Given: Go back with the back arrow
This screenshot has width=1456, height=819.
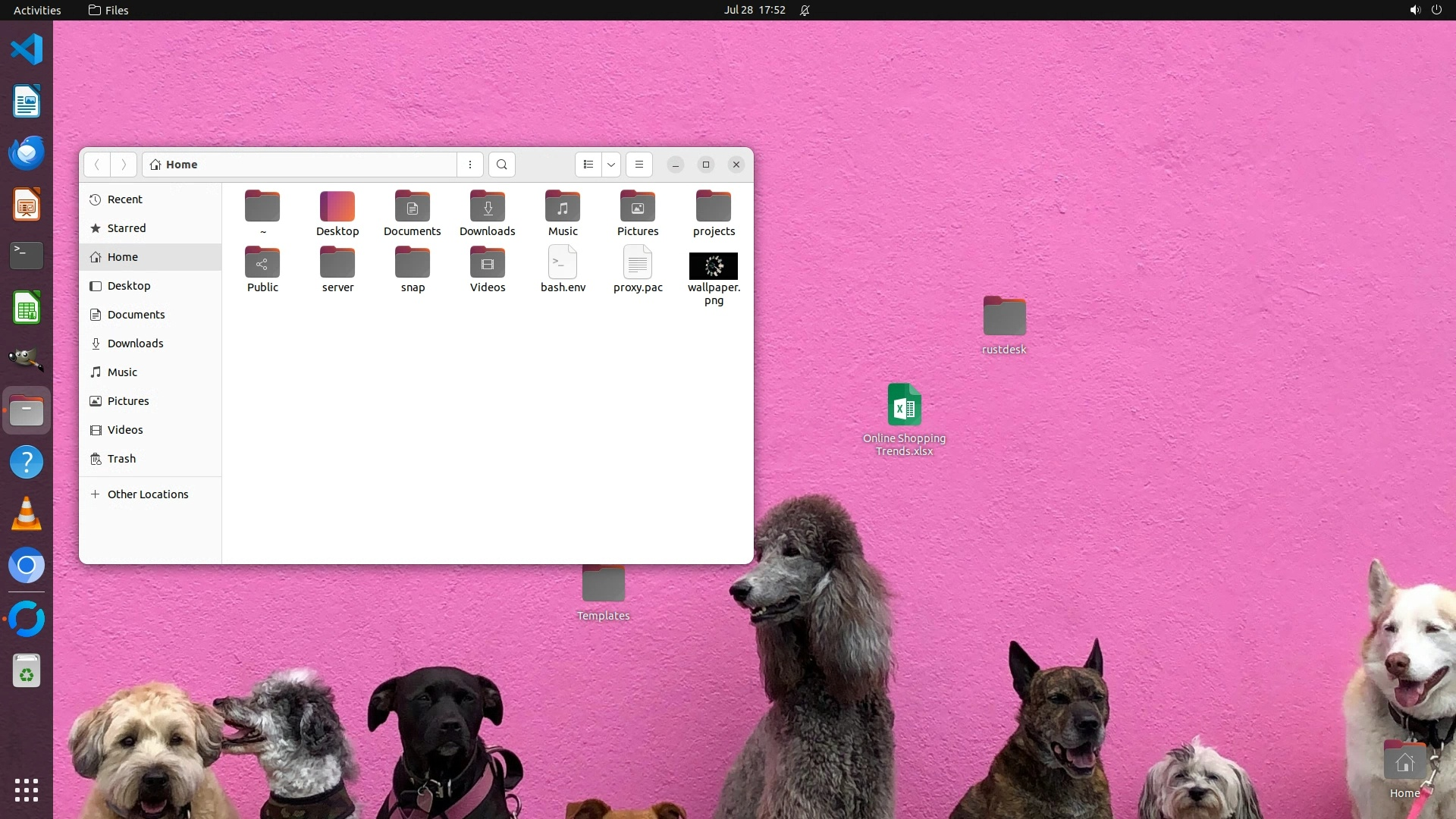Looking at the screenshot, I should click(x=97, y=165).
